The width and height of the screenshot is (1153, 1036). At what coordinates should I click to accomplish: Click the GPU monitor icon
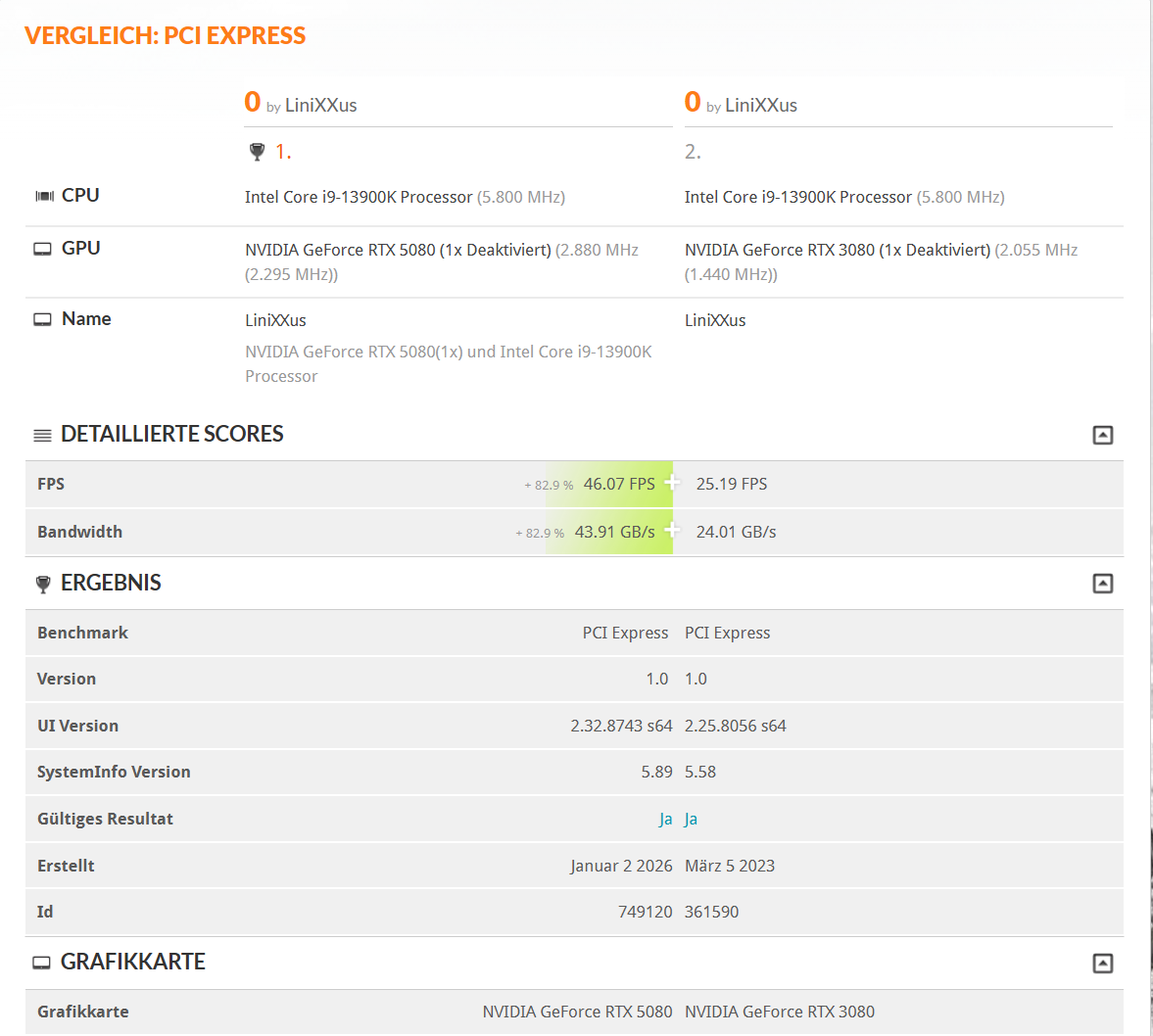[x=43, y=250]
